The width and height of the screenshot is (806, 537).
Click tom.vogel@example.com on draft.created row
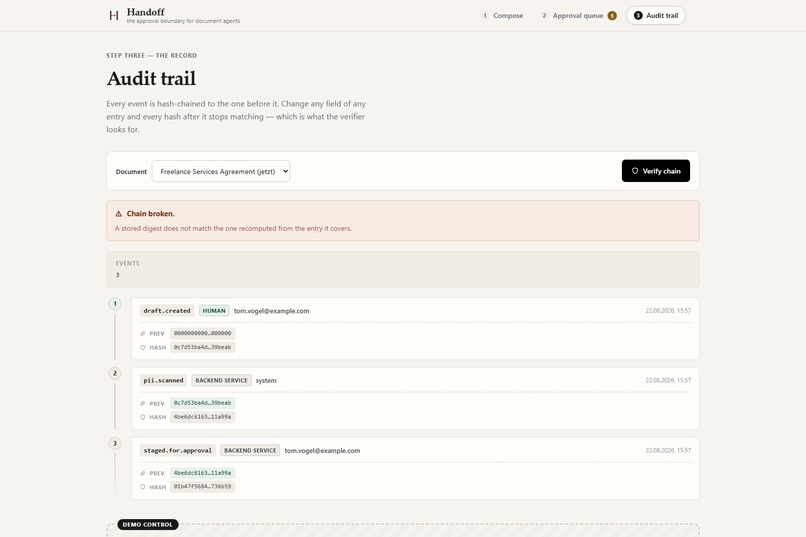271,311
